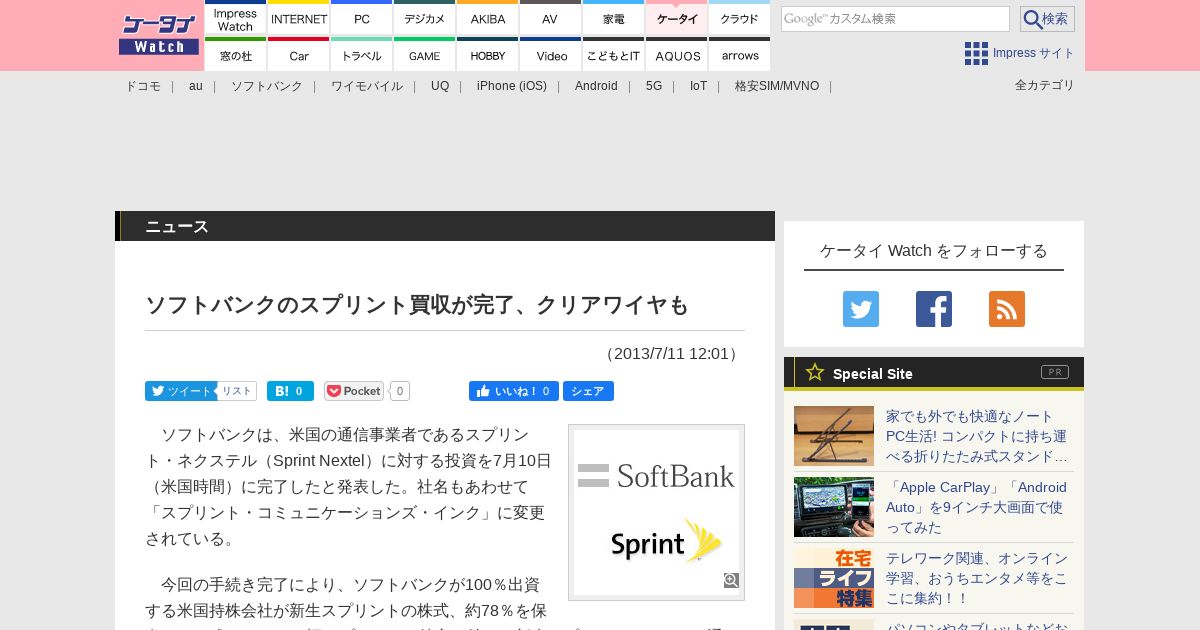
Task: Read テレワーク関連 オンライン学習 article link
Action: pyautogui.click(x=977, y=578)
